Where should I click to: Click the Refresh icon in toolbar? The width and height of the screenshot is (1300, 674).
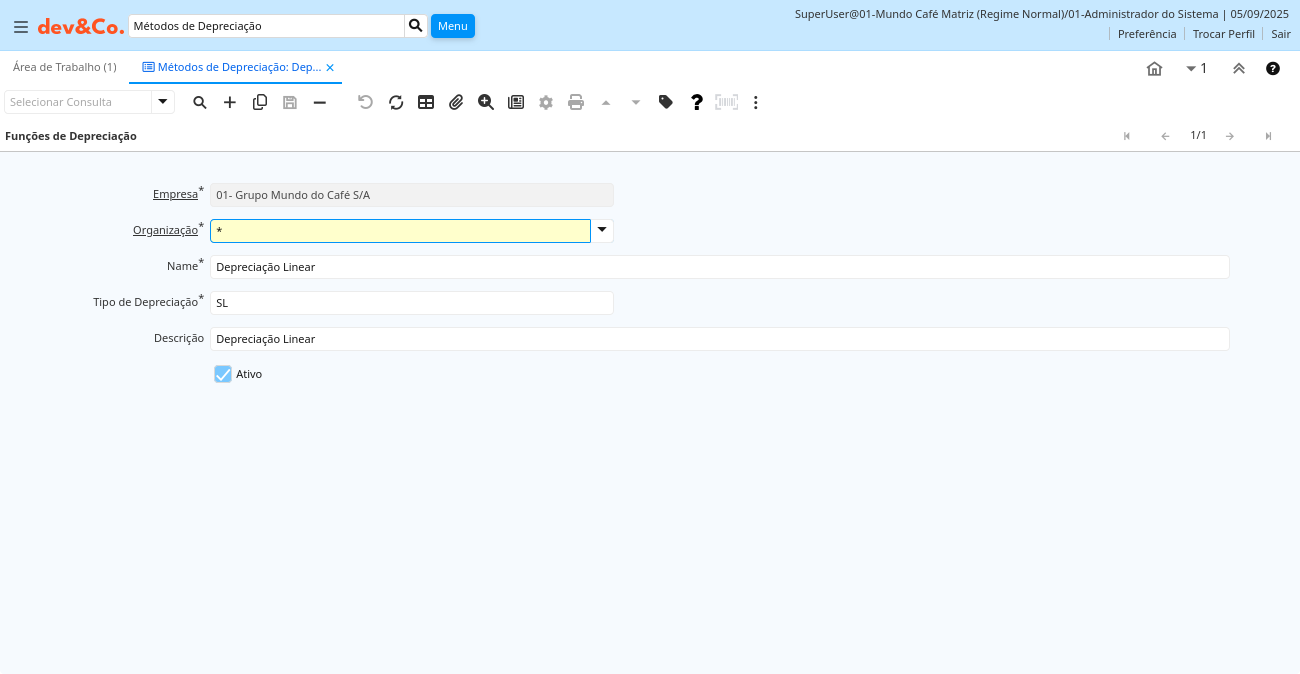point(396,102)
